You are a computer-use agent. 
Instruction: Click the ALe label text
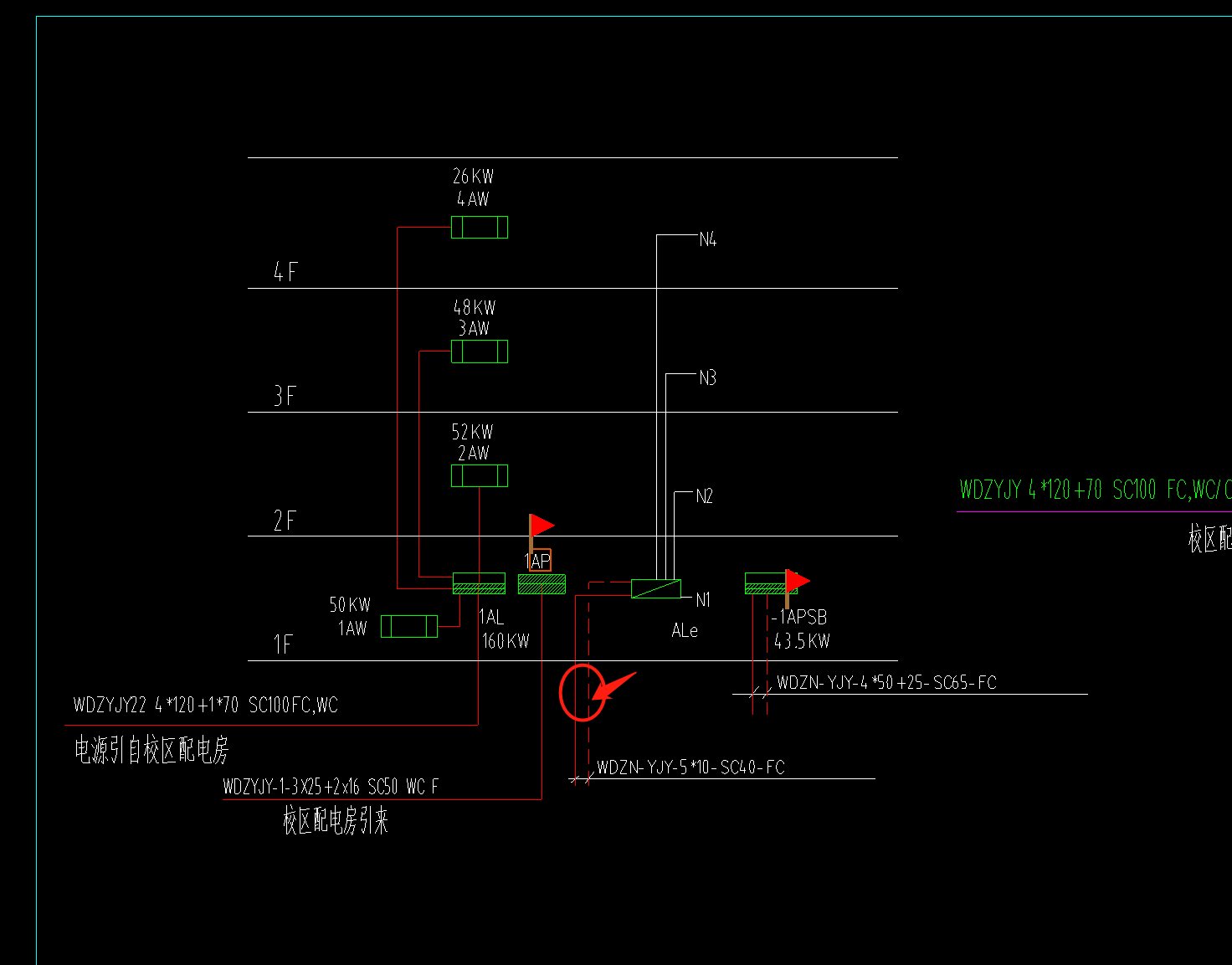685,631
